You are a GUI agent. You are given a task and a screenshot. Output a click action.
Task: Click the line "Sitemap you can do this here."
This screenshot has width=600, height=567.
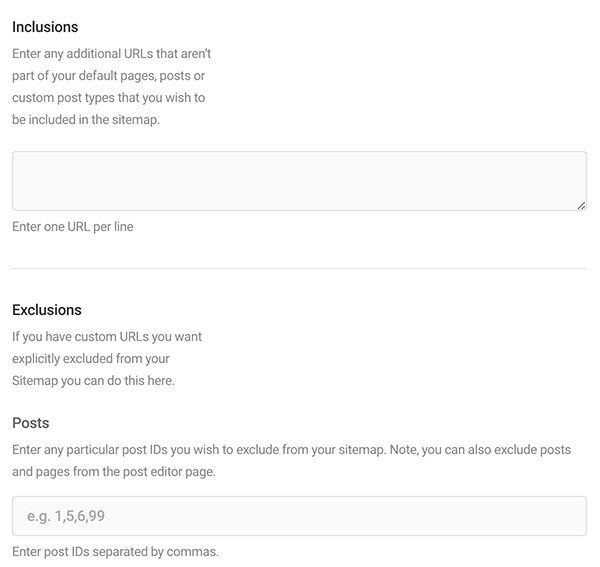(93, 381)
